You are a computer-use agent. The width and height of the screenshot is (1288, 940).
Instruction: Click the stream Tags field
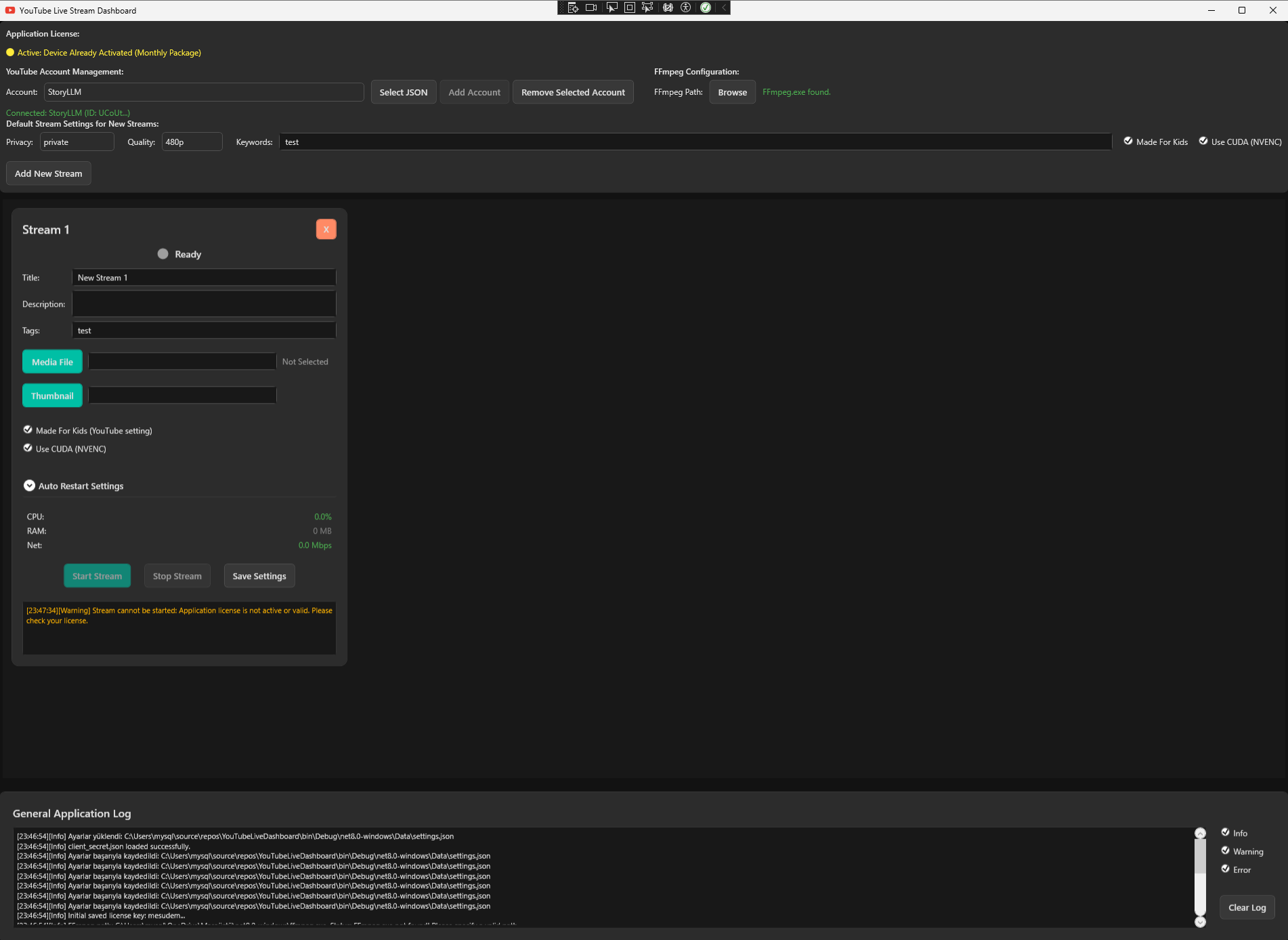[x=204, y=330]
